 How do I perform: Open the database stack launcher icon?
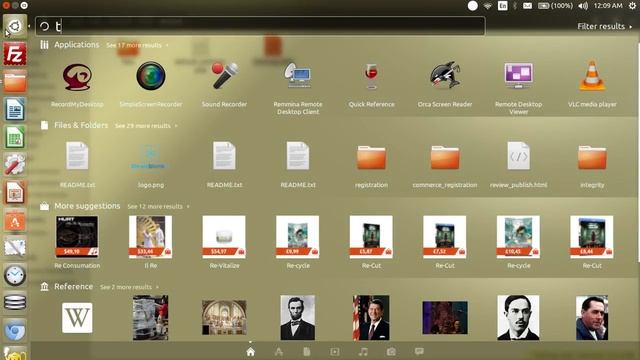15,302
